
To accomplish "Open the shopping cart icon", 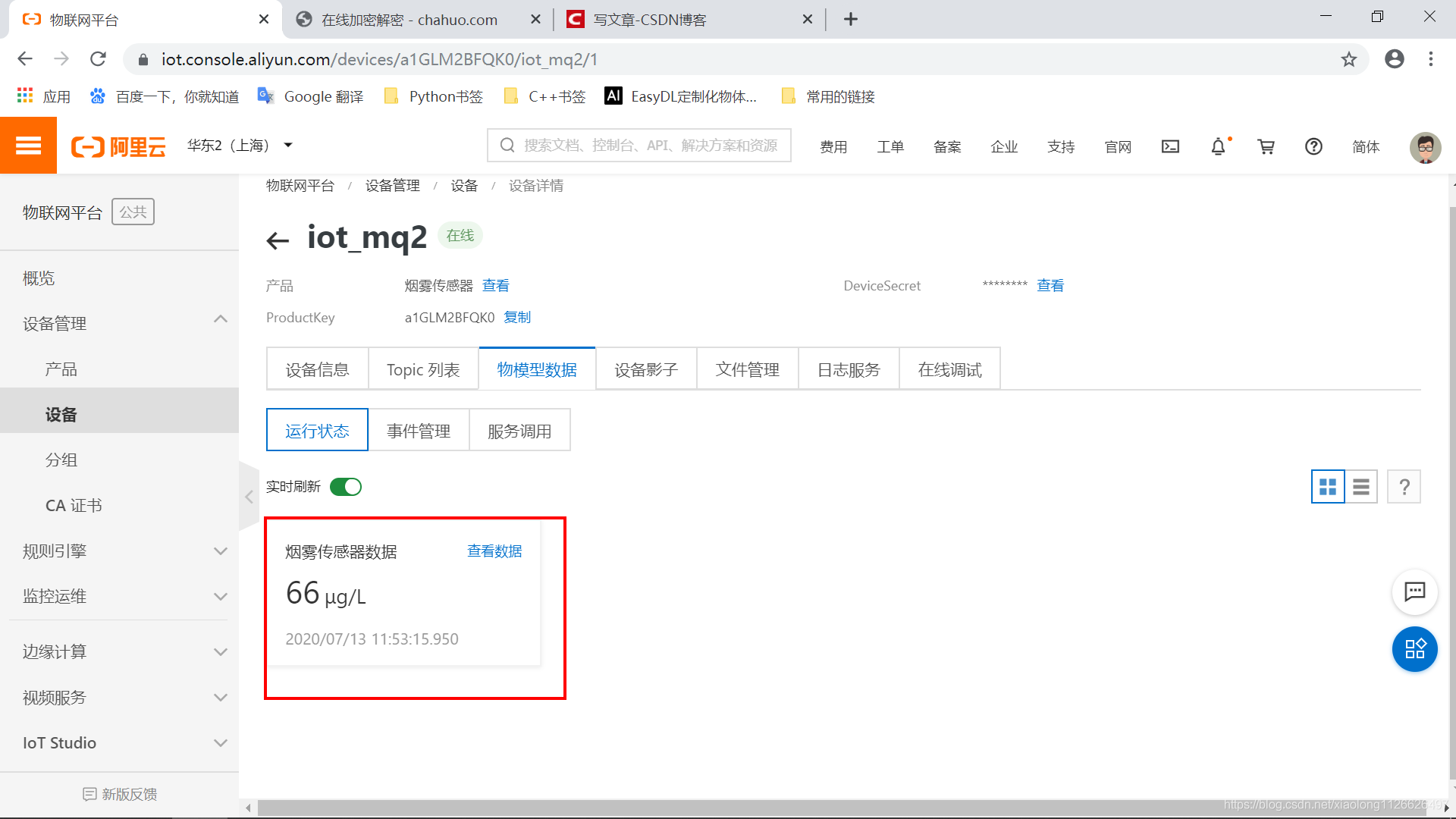I will click(1266, 146).
